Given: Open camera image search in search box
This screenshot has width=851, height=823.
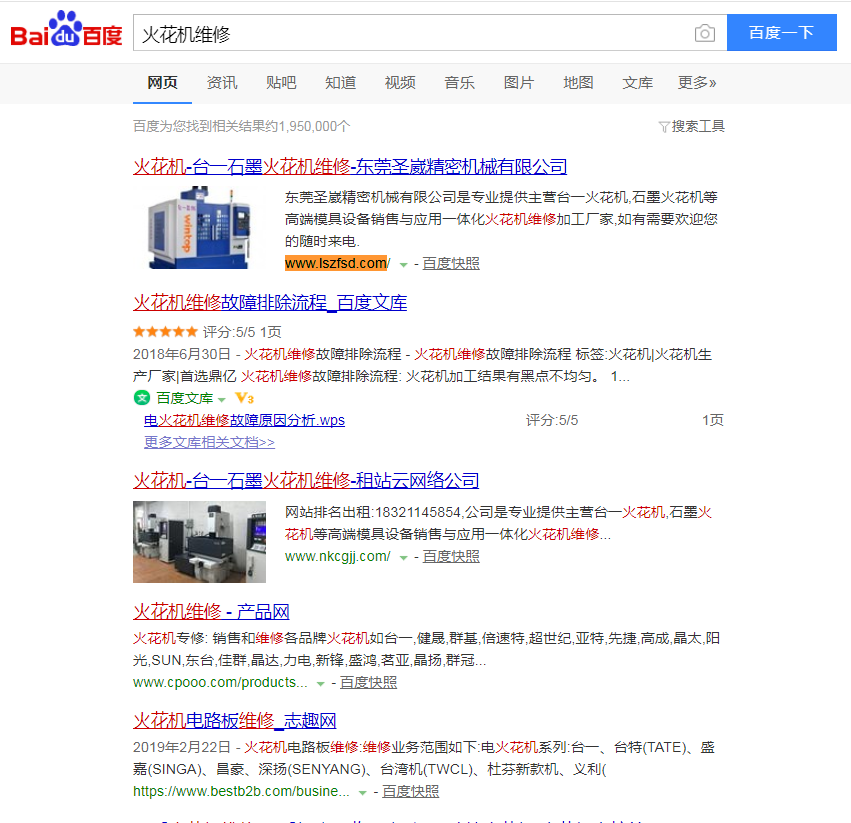Looking at the screenshot, I should point(704,33).
